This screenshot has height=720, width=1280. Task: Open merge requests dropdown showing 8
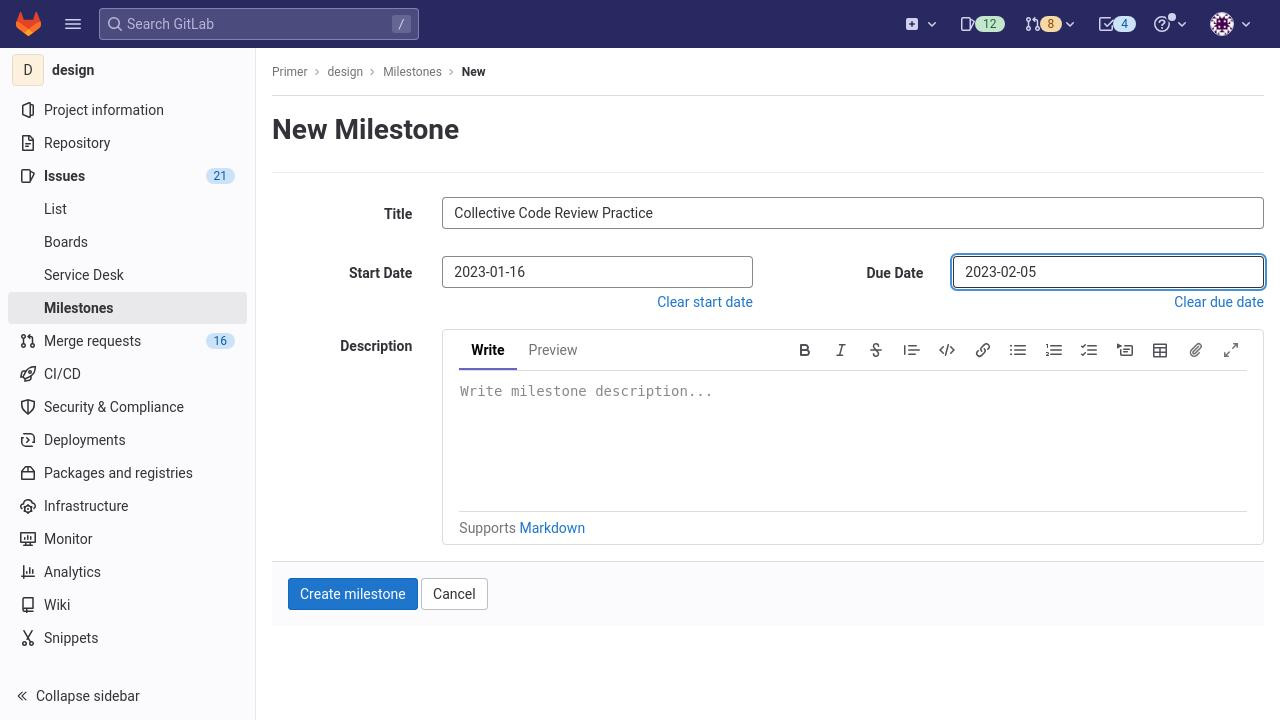(x=1050, y=24)
